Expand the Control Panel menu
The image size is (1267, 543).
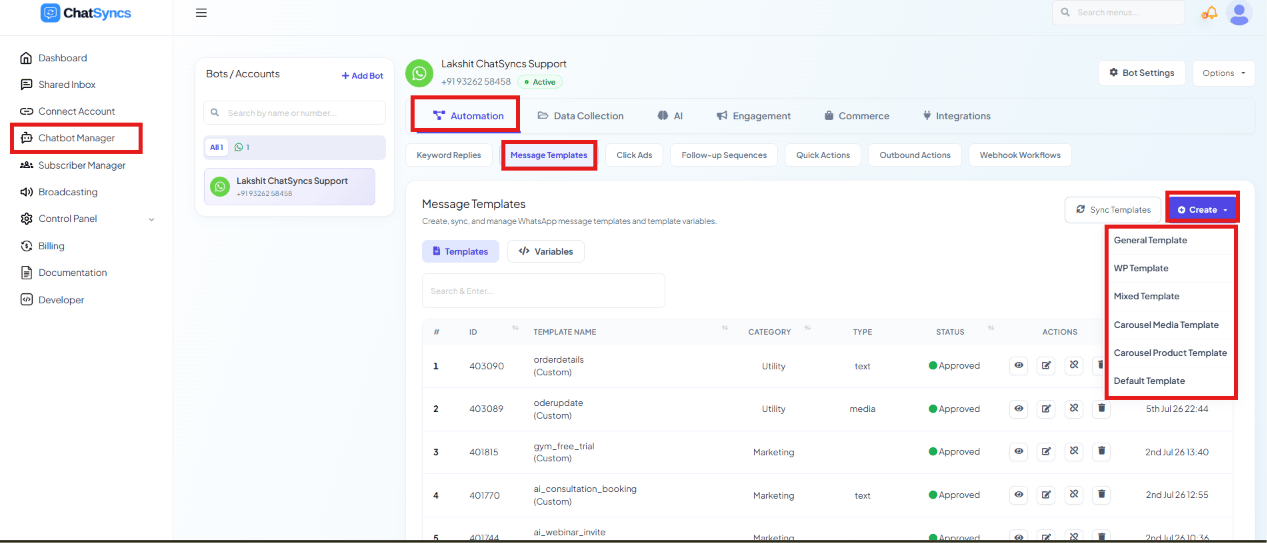point(88,219)
